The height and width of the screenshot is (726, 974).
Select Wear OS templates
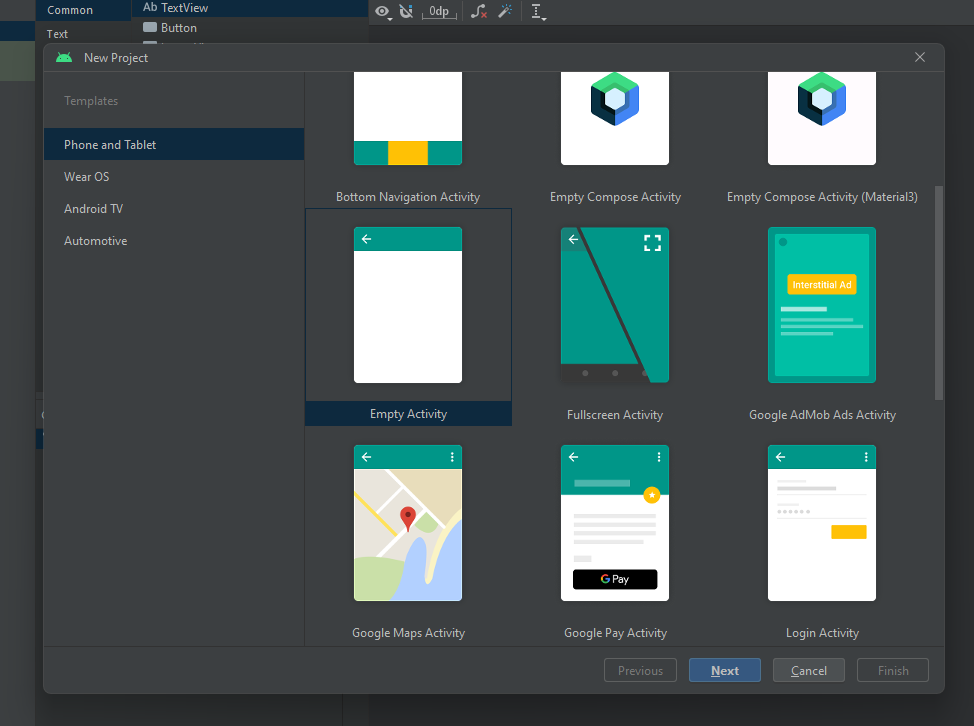pos(174,177)
